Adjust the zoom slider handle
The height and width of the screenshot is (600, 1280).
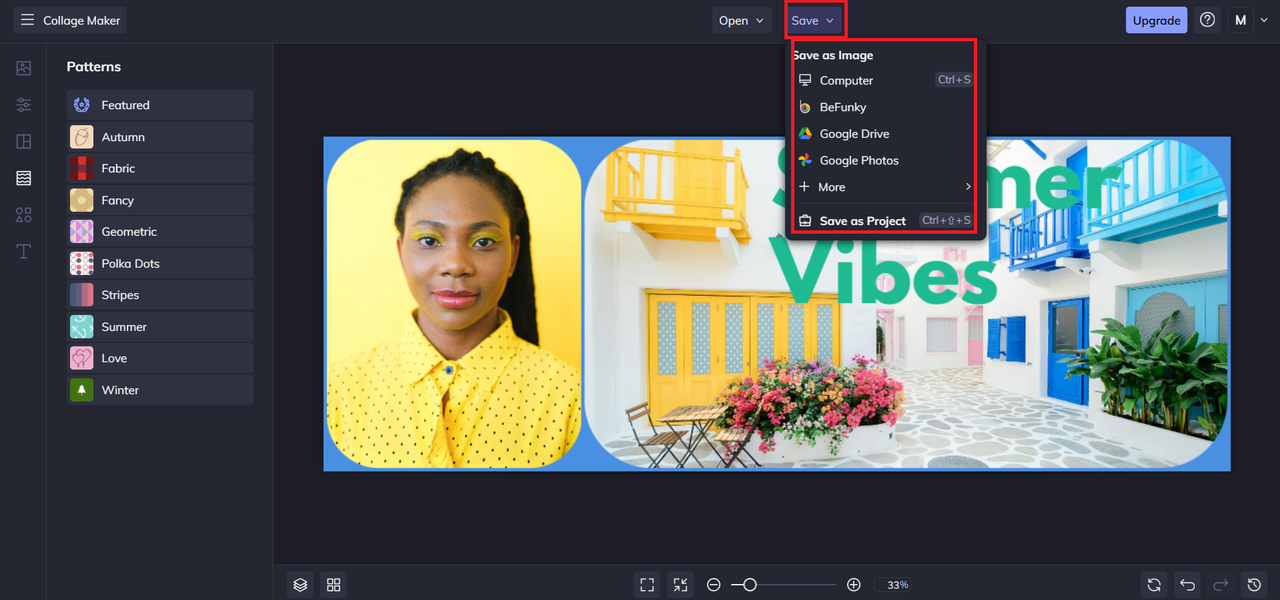(749, 584)
